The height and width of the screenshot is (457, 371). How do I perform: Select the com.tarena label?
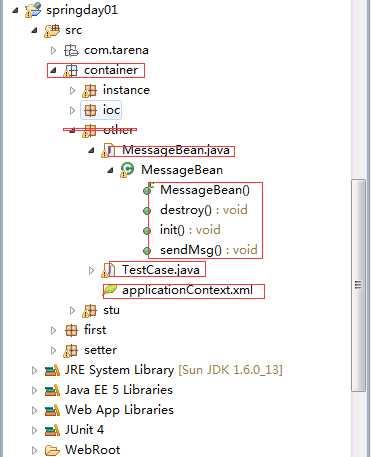click(x=116, y=50)
